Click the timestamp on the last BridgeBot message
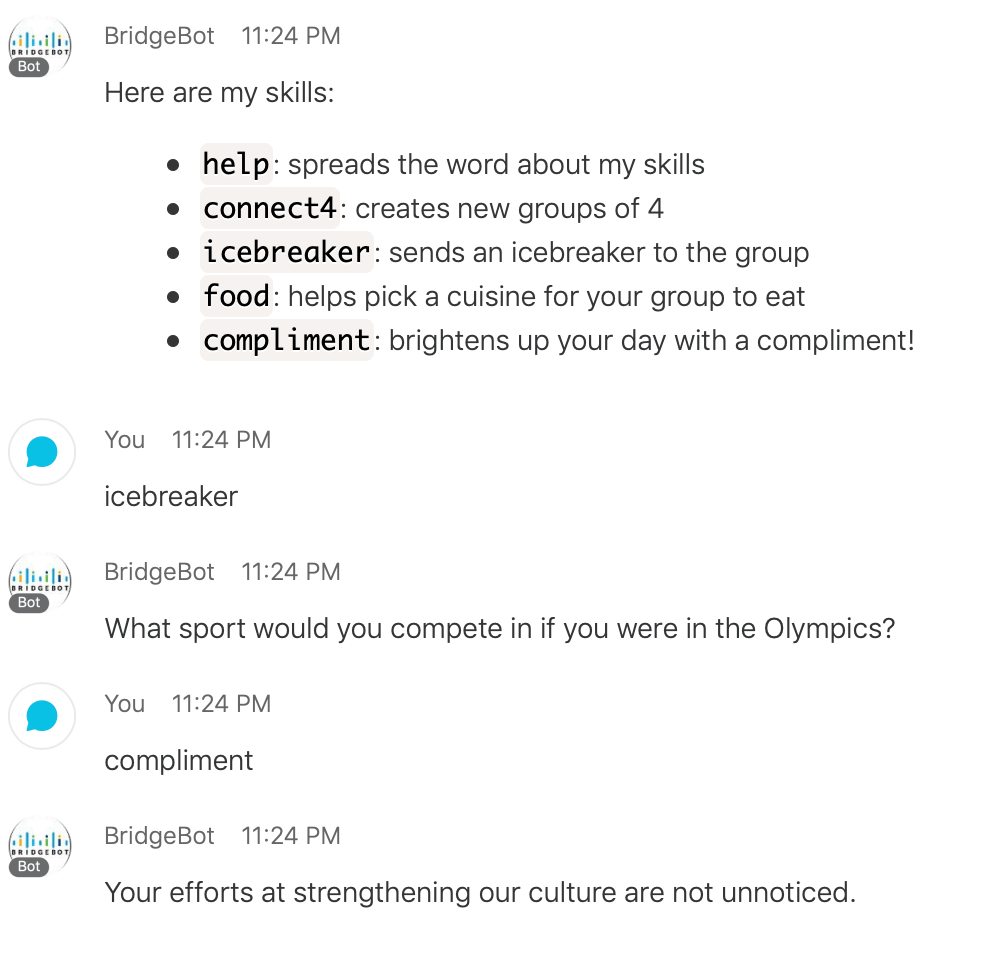 291,836
